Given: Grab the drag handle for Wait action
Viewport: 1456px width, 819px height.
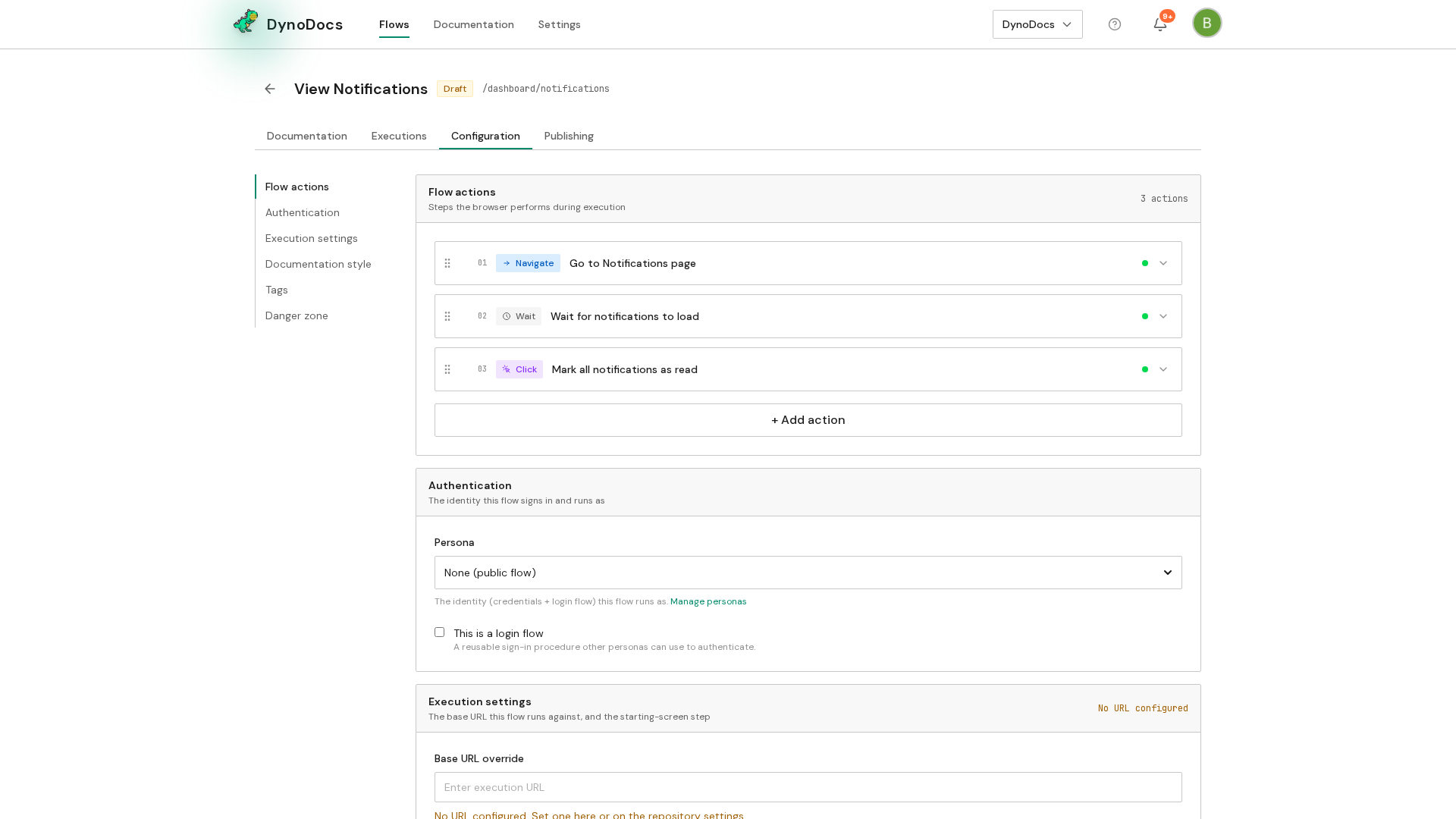Looking at the screenshot, I should point(447,316).
